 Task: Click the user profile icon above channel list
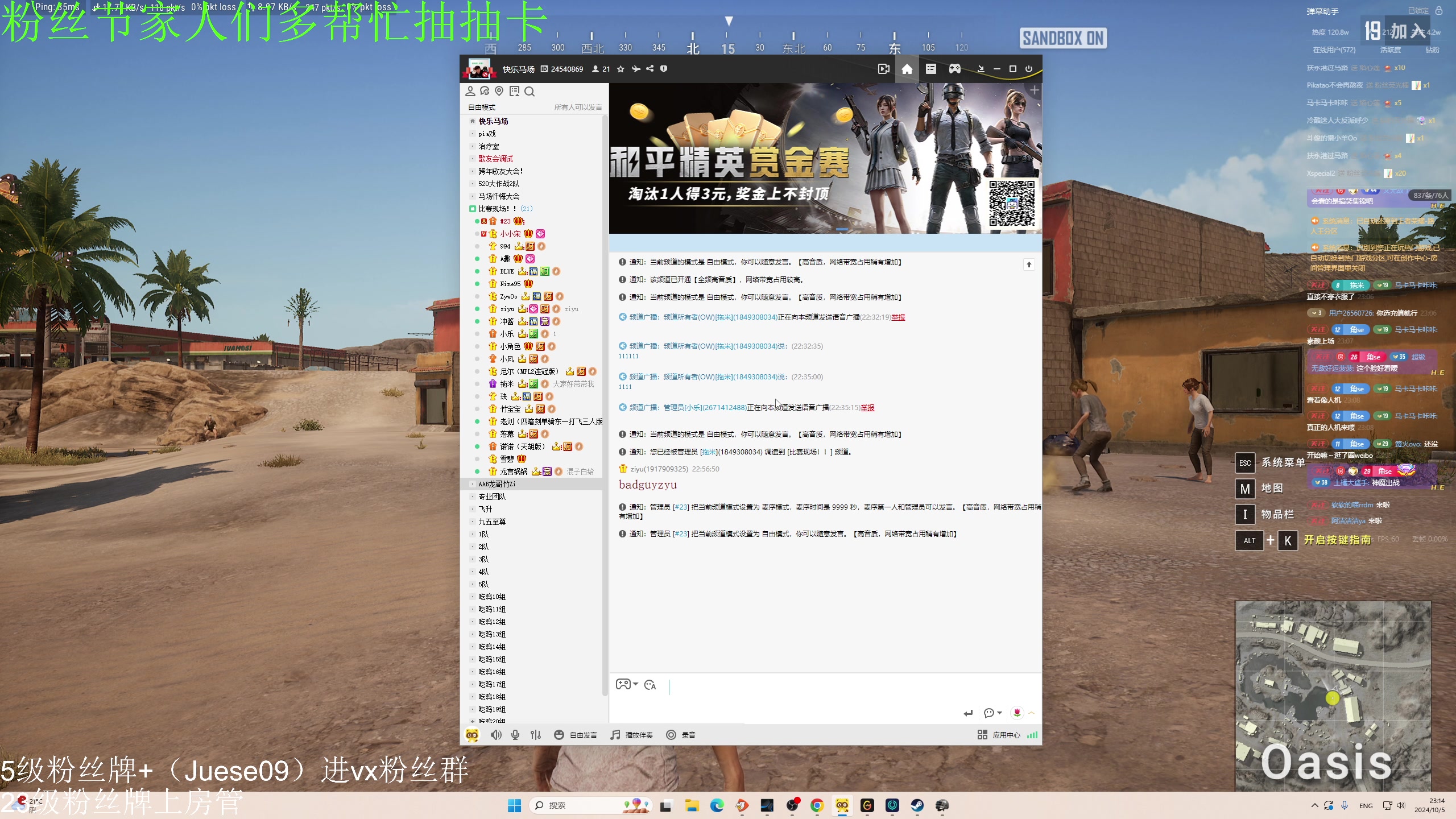(470, 91)
